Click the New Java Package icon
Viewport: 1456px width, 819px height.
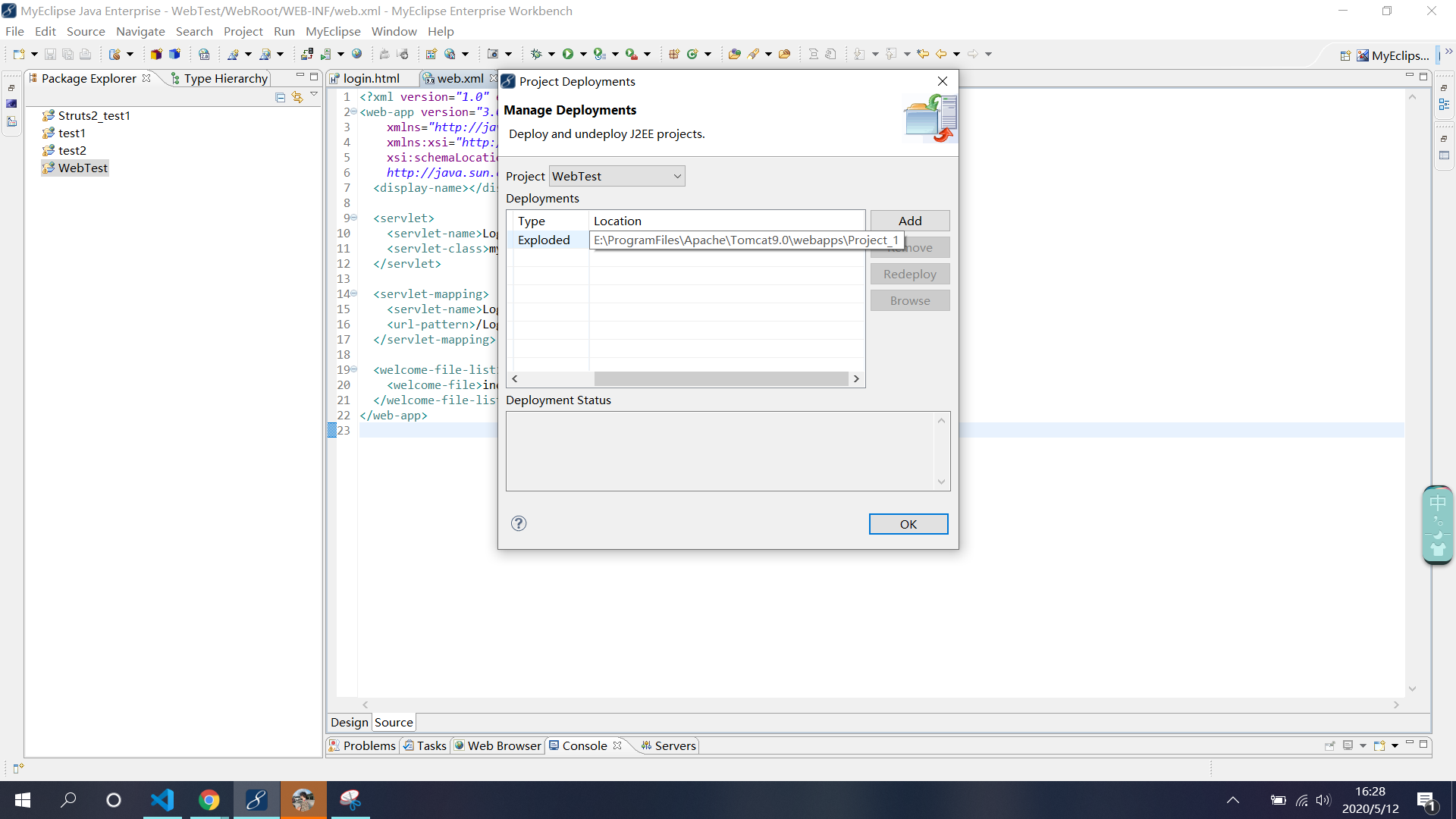674,54
